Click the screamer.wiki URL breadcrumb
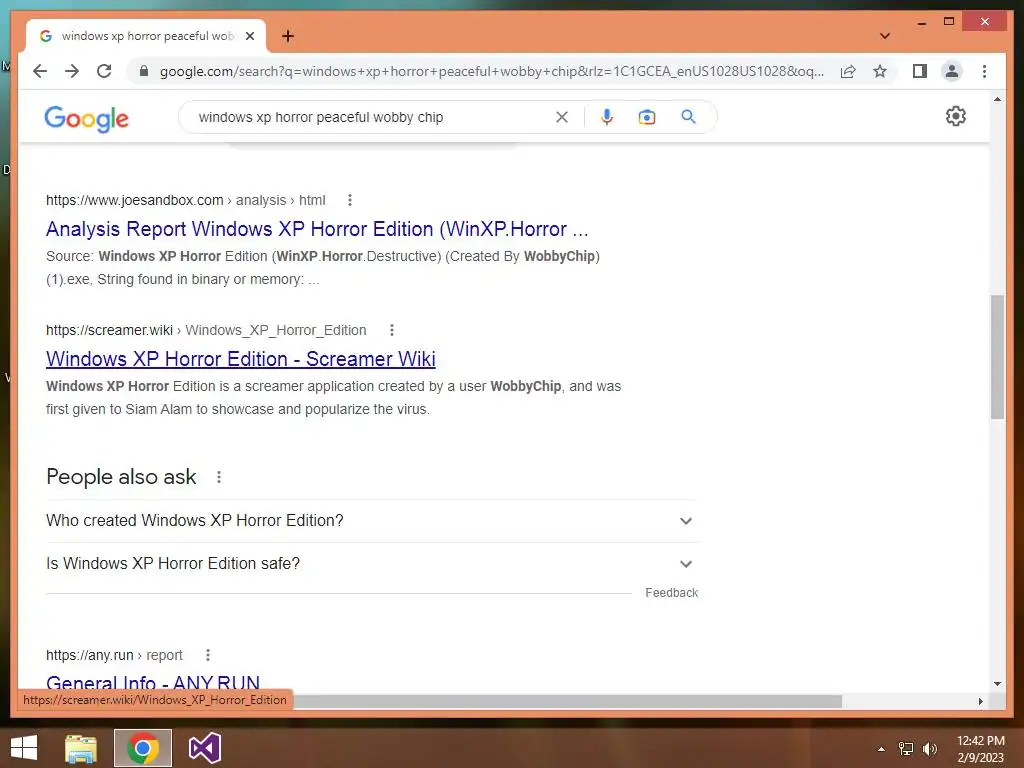Viewport: 1024px width, 768px height. 206,330
